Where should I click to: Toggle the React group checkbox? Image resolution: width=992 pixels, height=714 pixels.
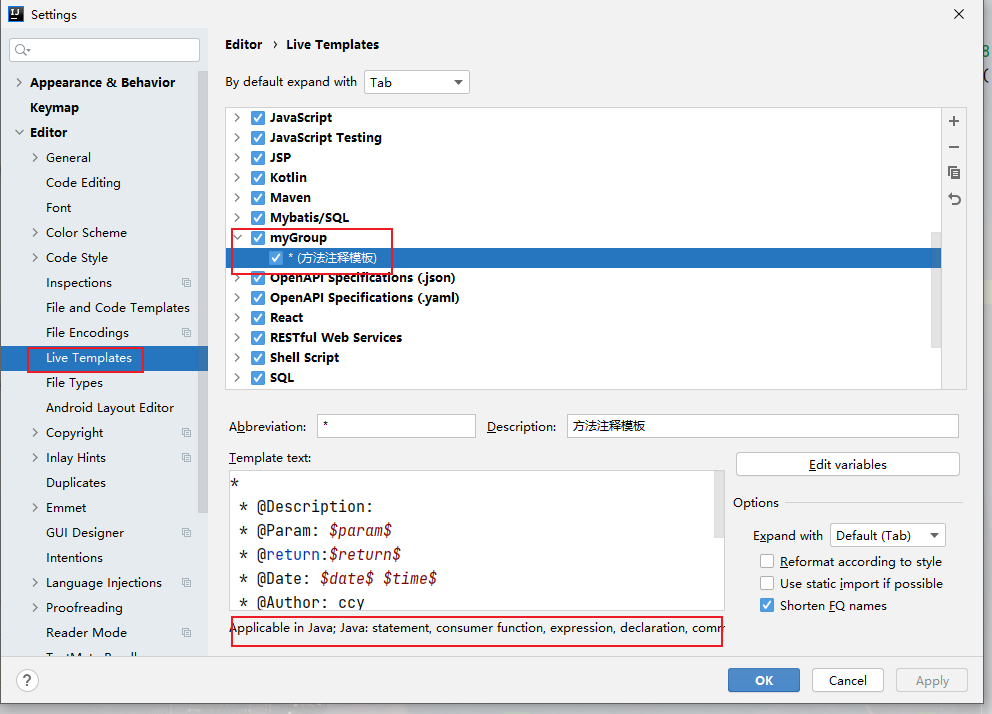[258, 317]
